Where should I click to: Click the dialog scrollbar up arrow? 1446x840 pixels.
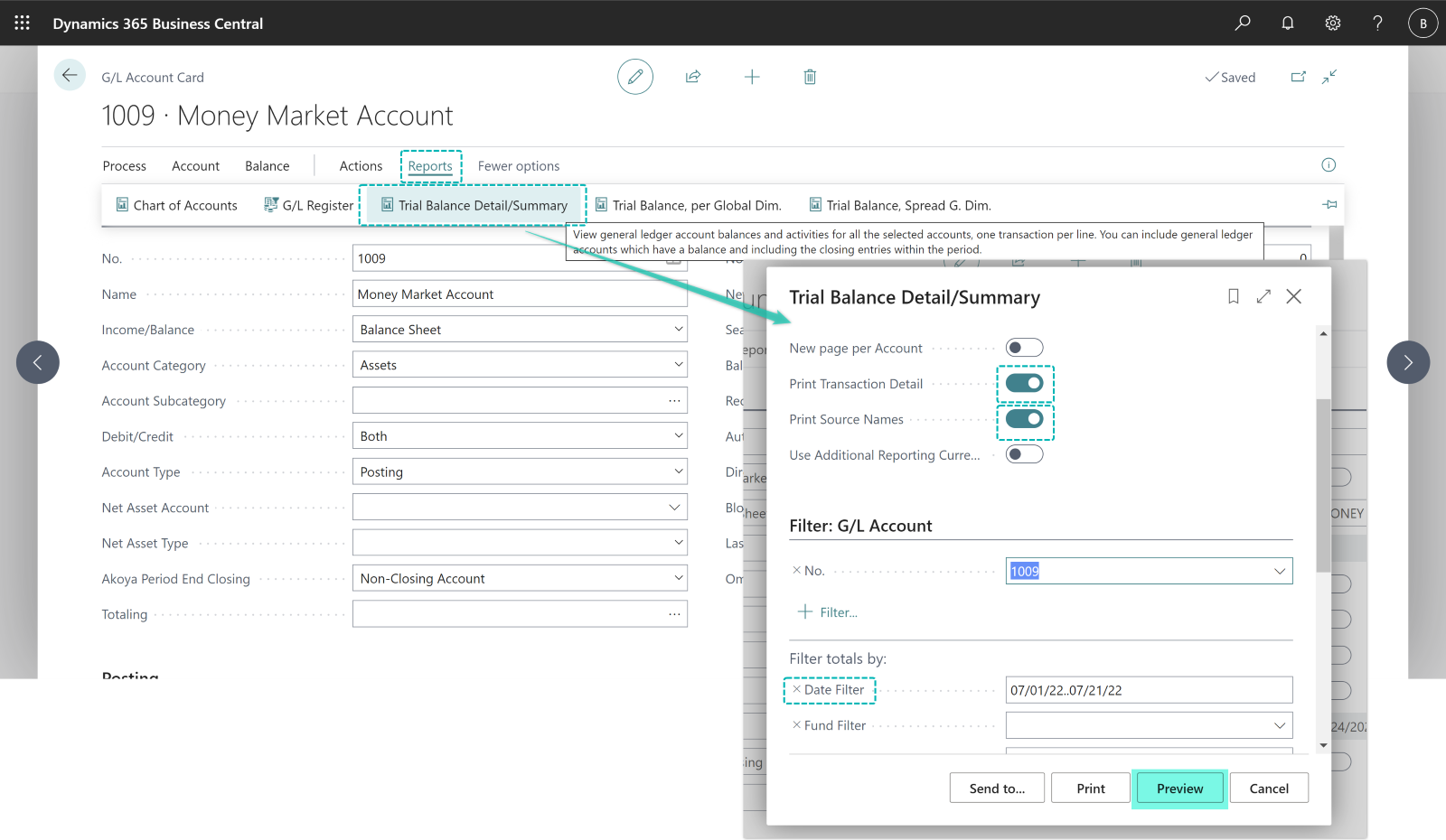point(1323,334)
